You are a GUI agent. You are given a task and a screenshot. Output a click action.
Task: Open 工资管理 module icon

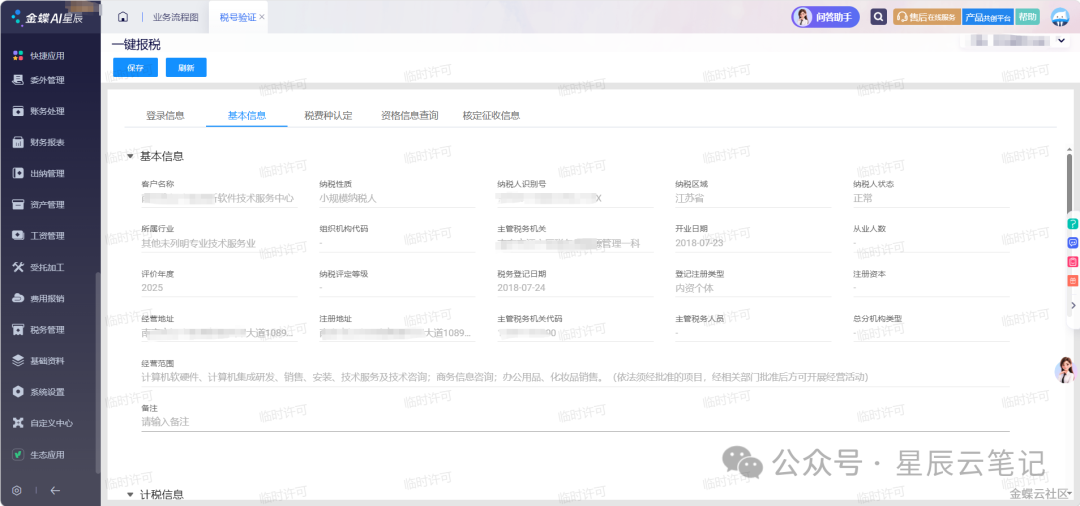[x=19, y=235]
